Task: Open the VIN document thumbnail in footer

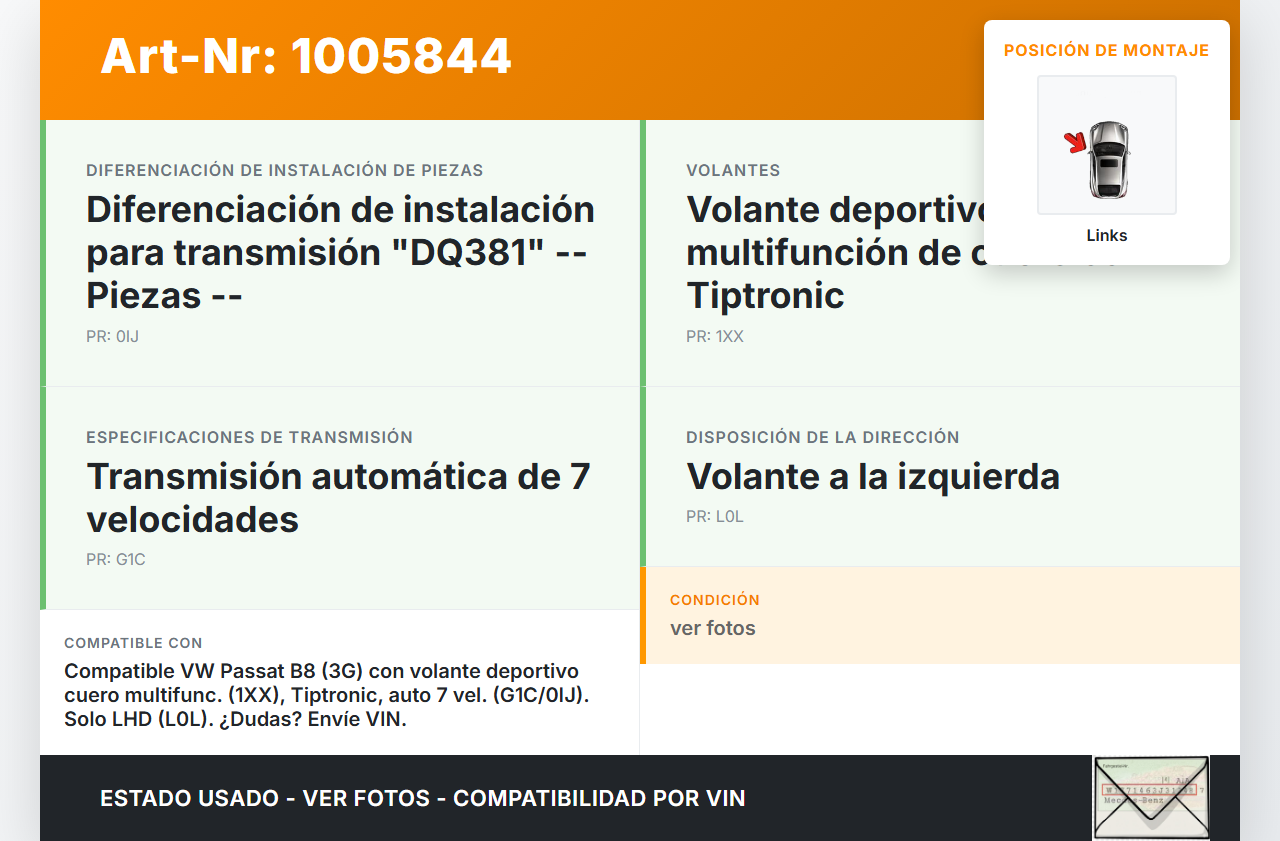Action: click(x=1150, y=797)
